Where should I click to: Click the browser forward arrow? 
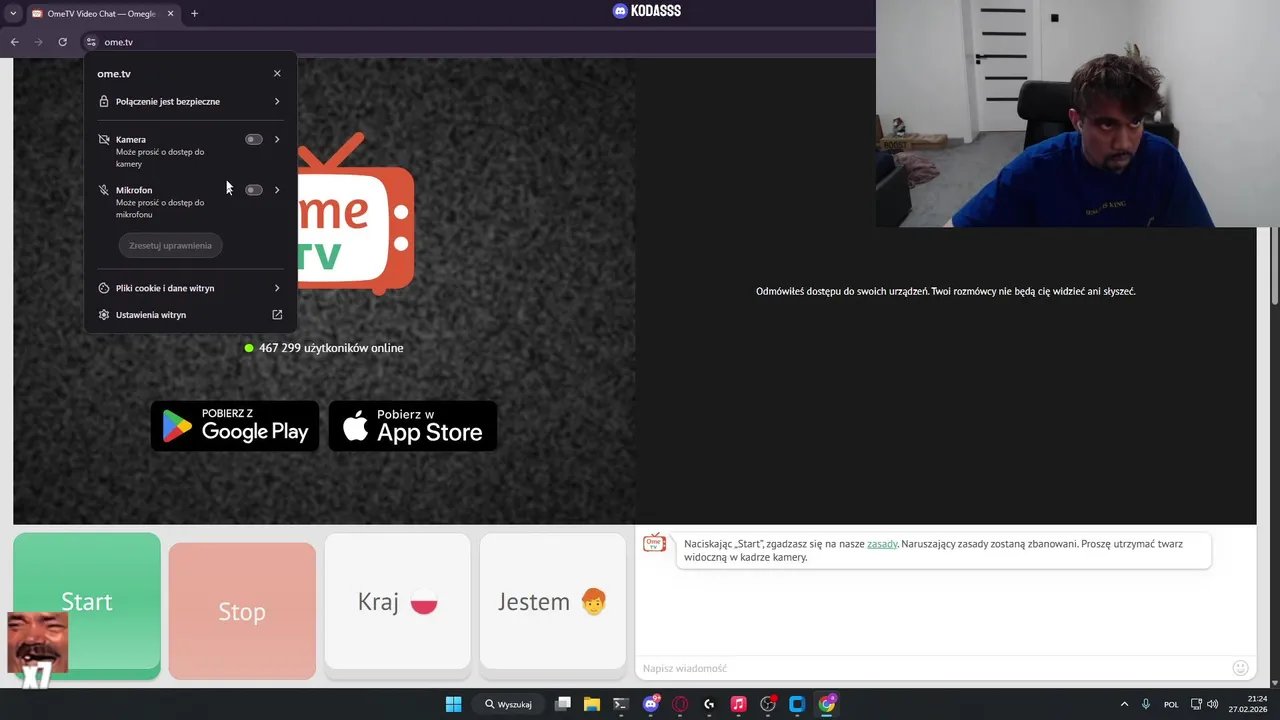[x=38, y=42]
